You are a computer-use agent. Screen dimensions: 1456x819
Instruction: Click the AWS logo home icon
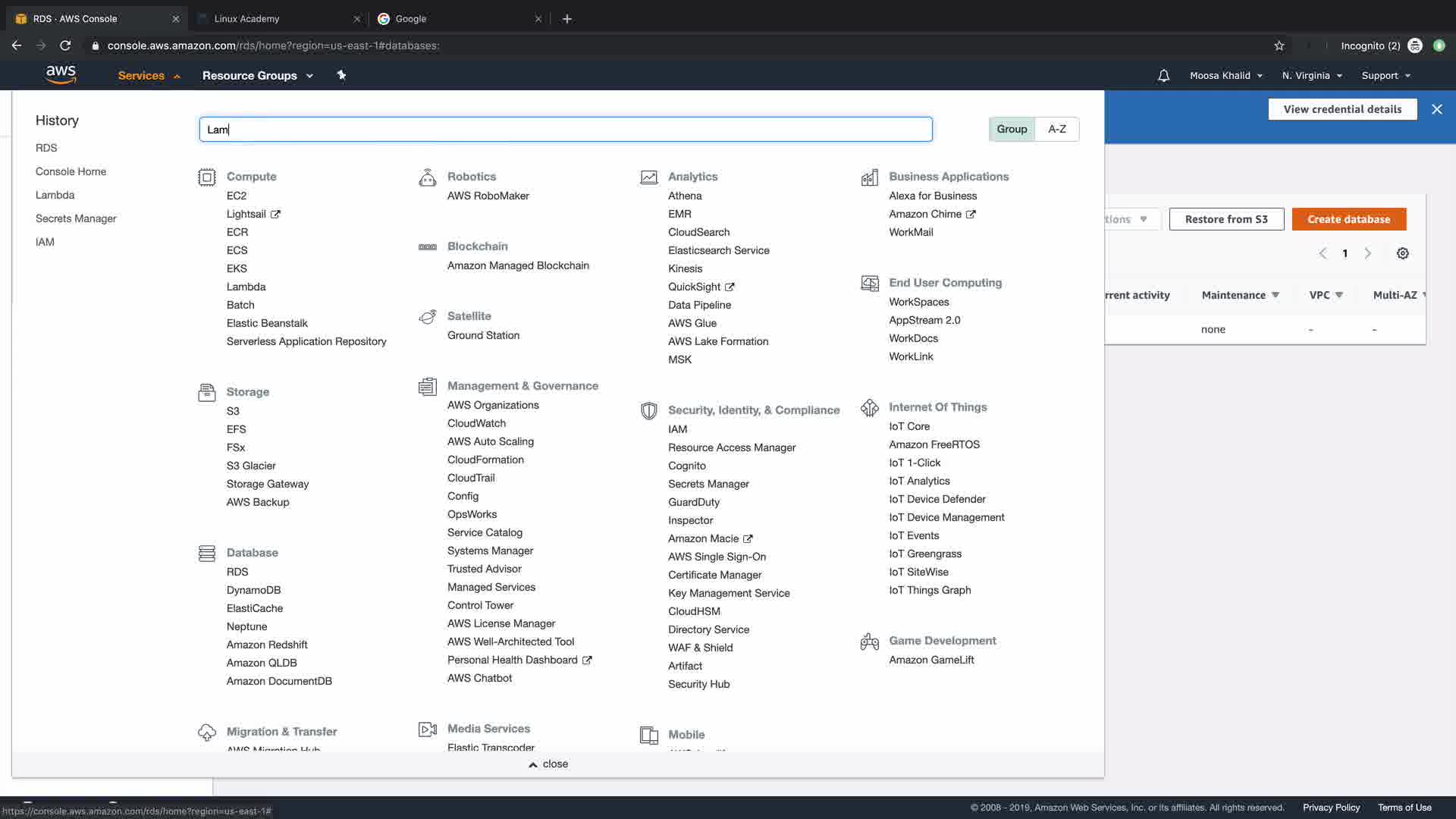coord(61,74)
